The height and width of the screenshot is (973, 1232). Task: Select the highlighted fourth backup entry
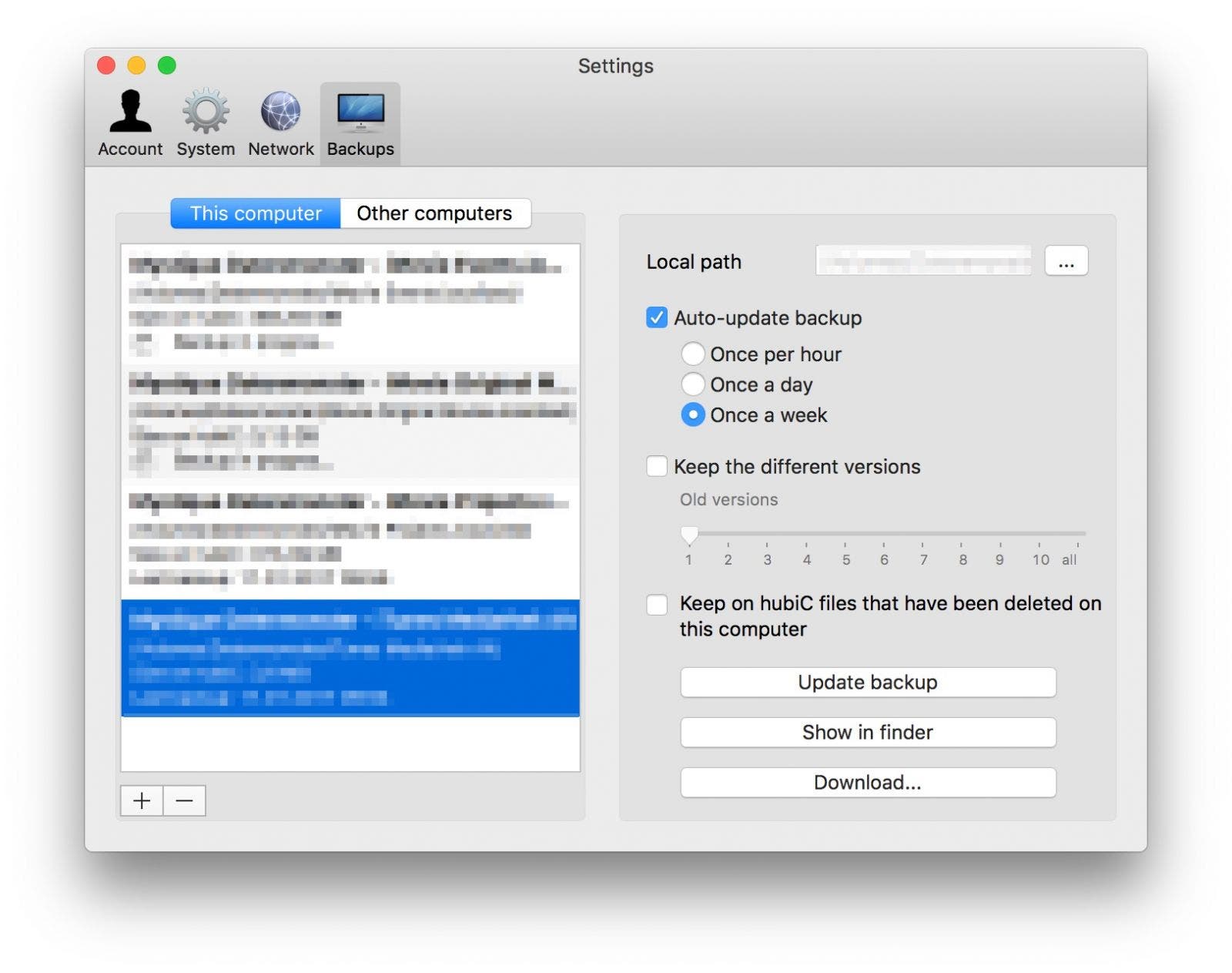(x=350, y=658)
